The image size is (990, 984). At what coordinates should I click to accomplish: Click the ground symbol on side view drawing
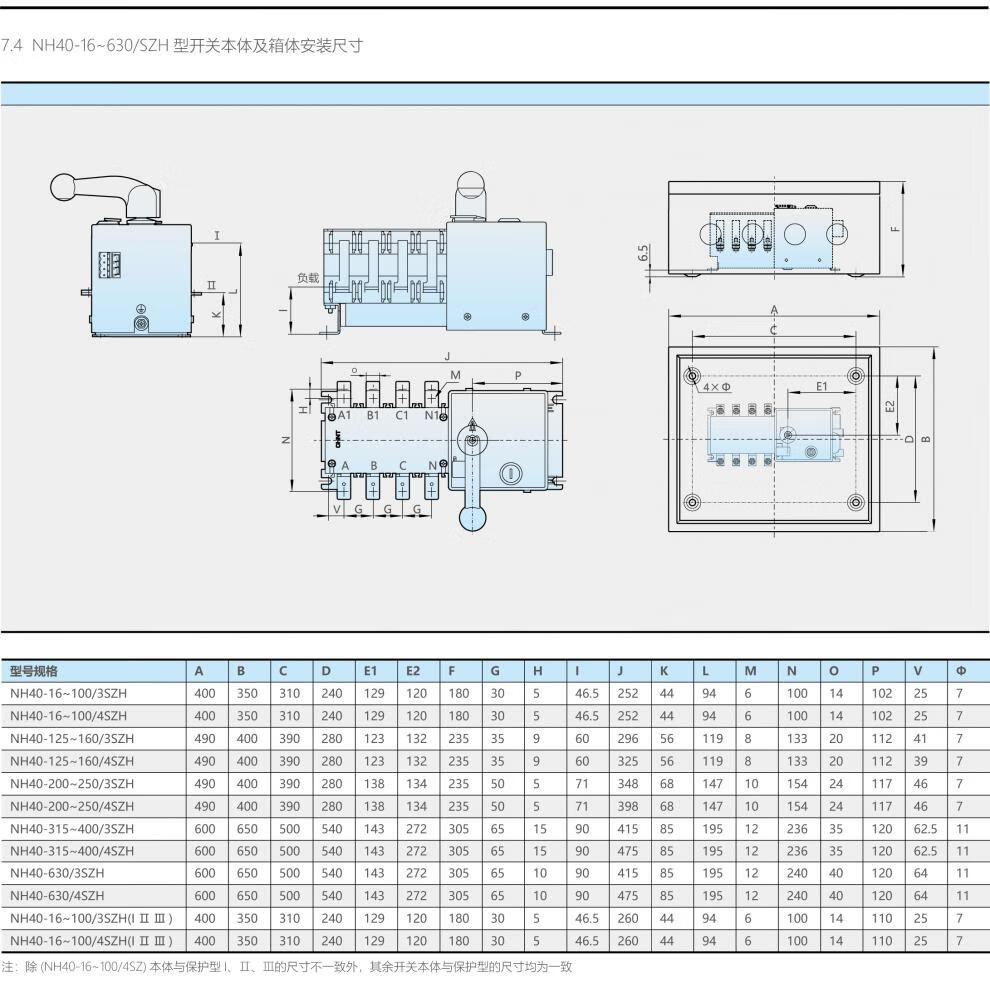(x=141, y=310)
